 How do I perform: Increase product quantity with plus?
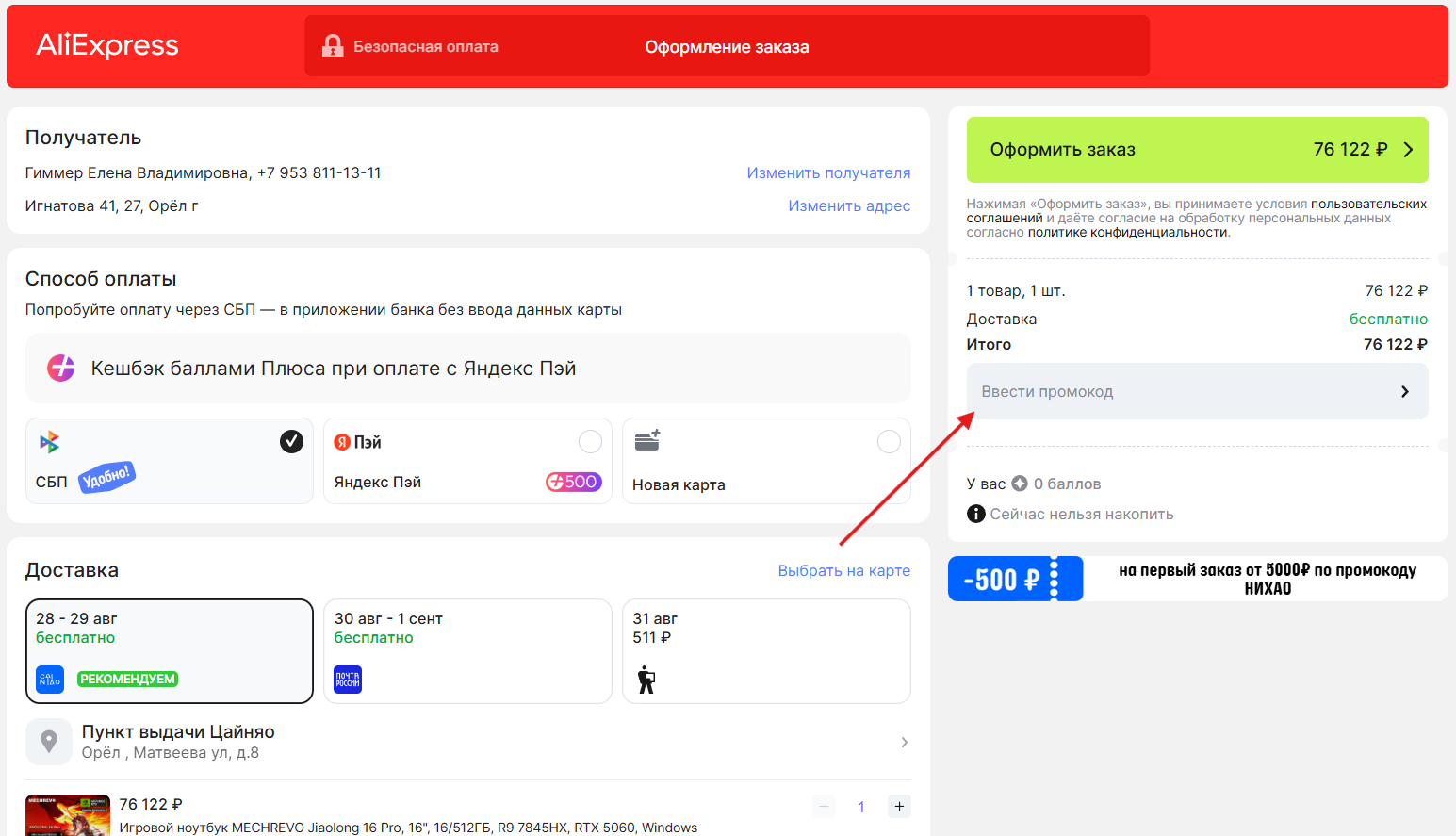tap(899, 806)
